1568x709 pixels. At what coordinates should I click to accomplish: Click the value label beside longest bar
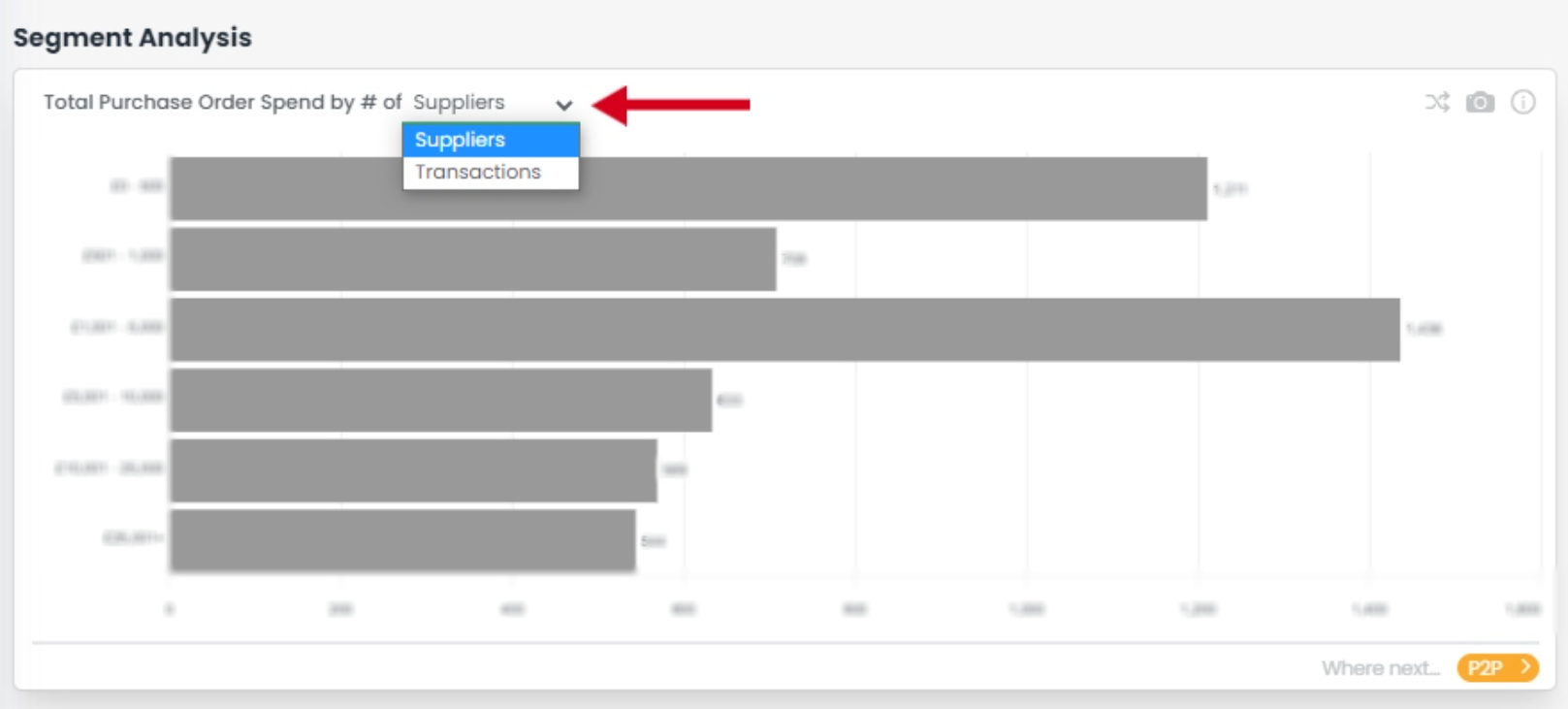click(x=1424, y=329)
